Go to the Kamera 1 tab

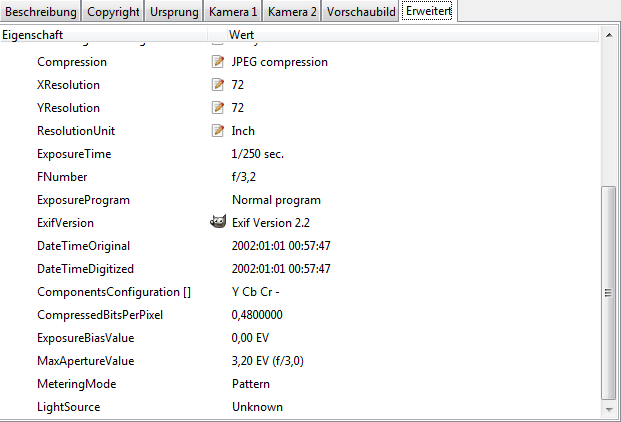[x=233, y=11]
